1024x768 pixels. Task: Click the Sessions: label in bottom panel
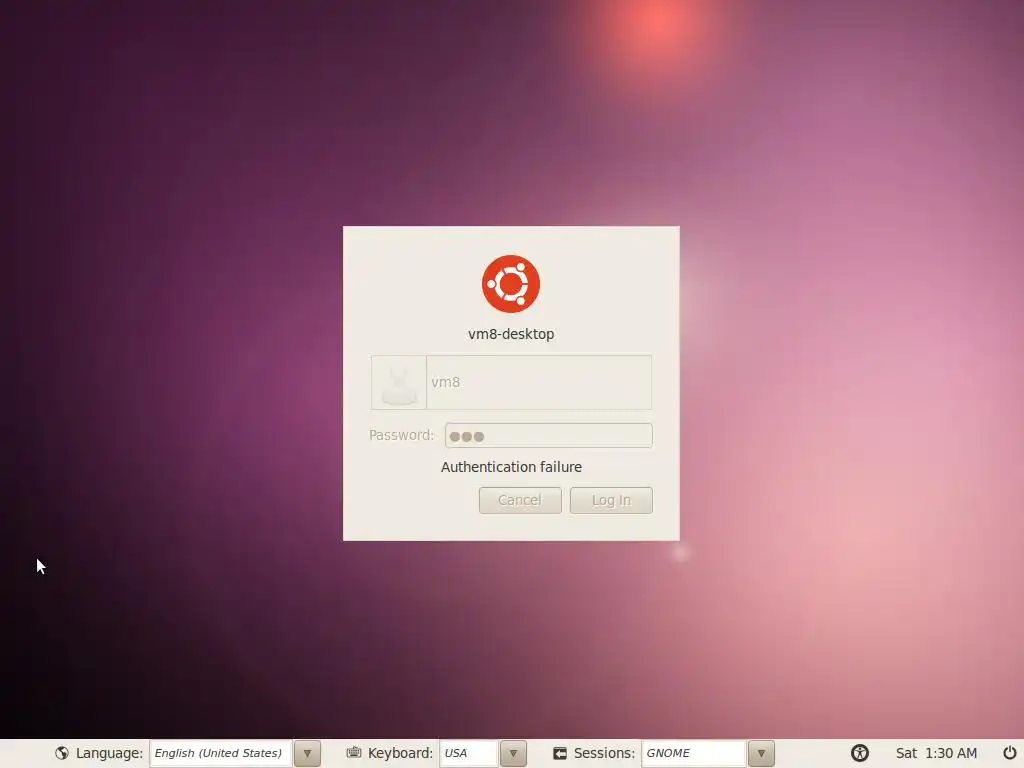click(604, 753)
